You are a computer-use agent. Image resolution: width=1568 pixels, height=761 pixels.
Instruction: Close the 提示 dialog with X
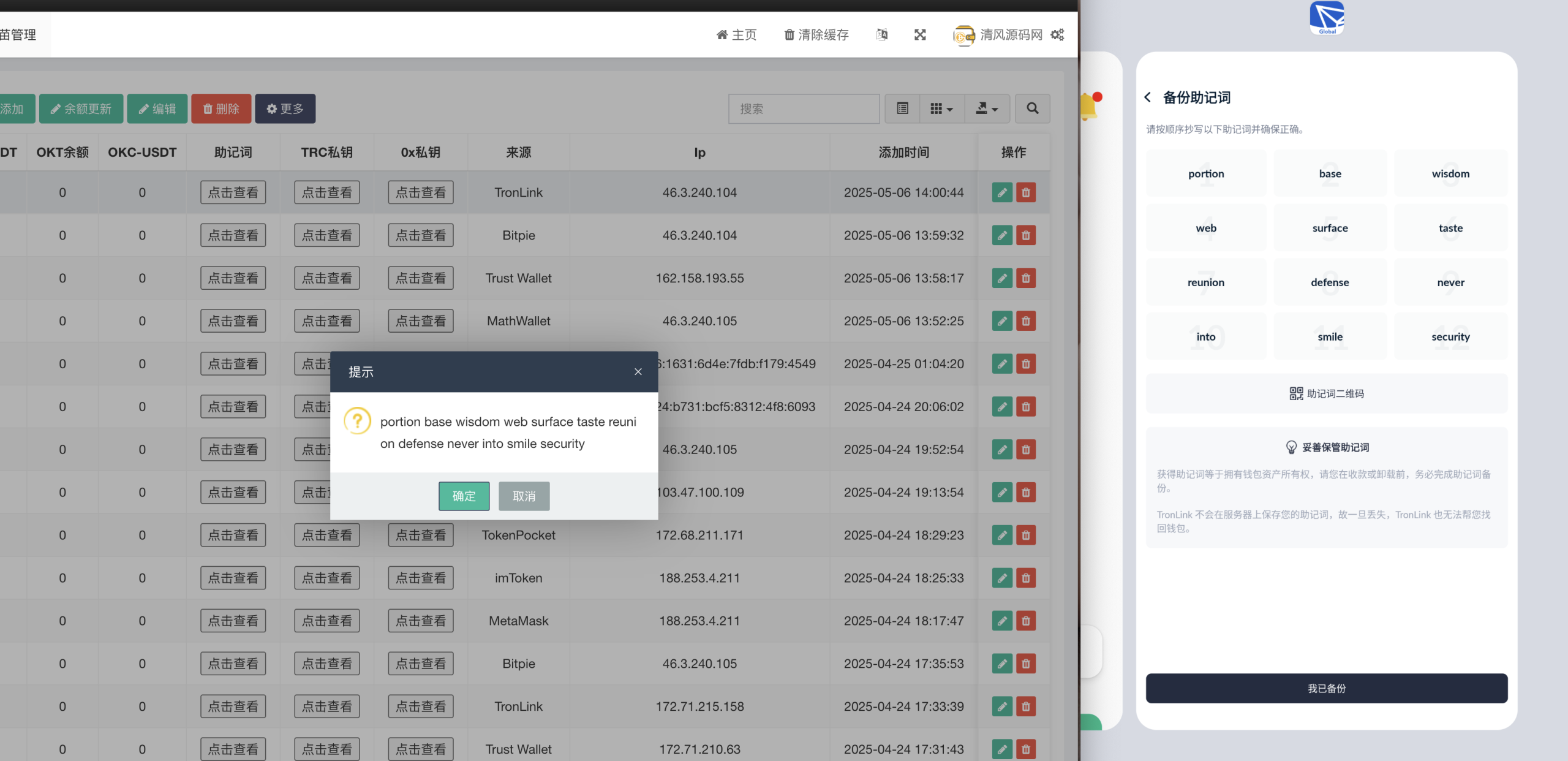tap(638, 372)
